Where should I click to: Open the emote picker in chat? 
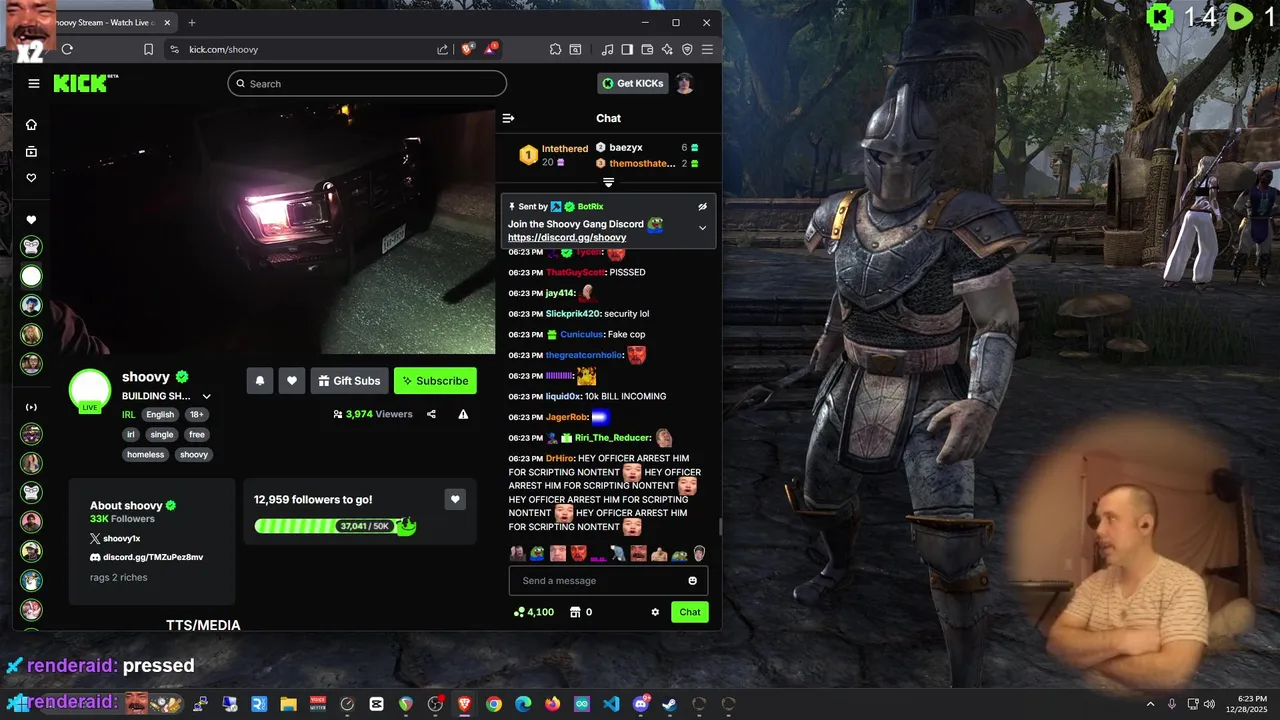pyautogui.click(x=692, y=581)
